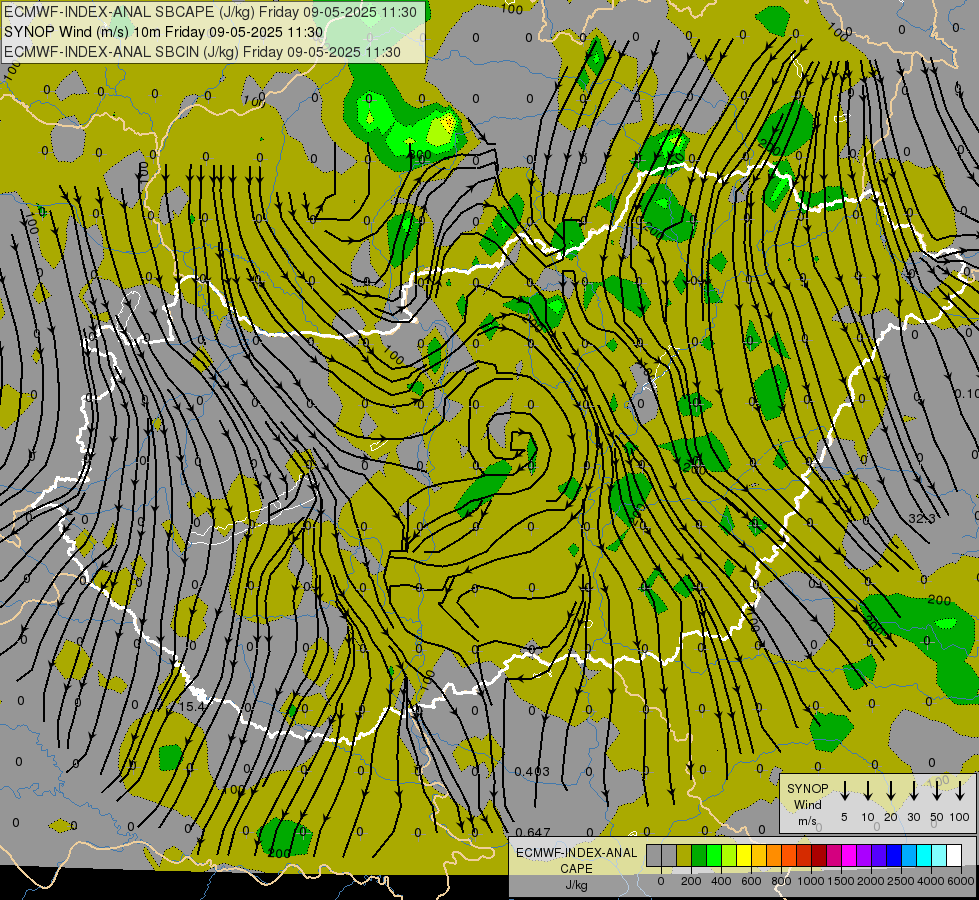Click the '1000' tick label in CAPE legend
Viewport: 979px width, 900px height.
coord(811,881)
